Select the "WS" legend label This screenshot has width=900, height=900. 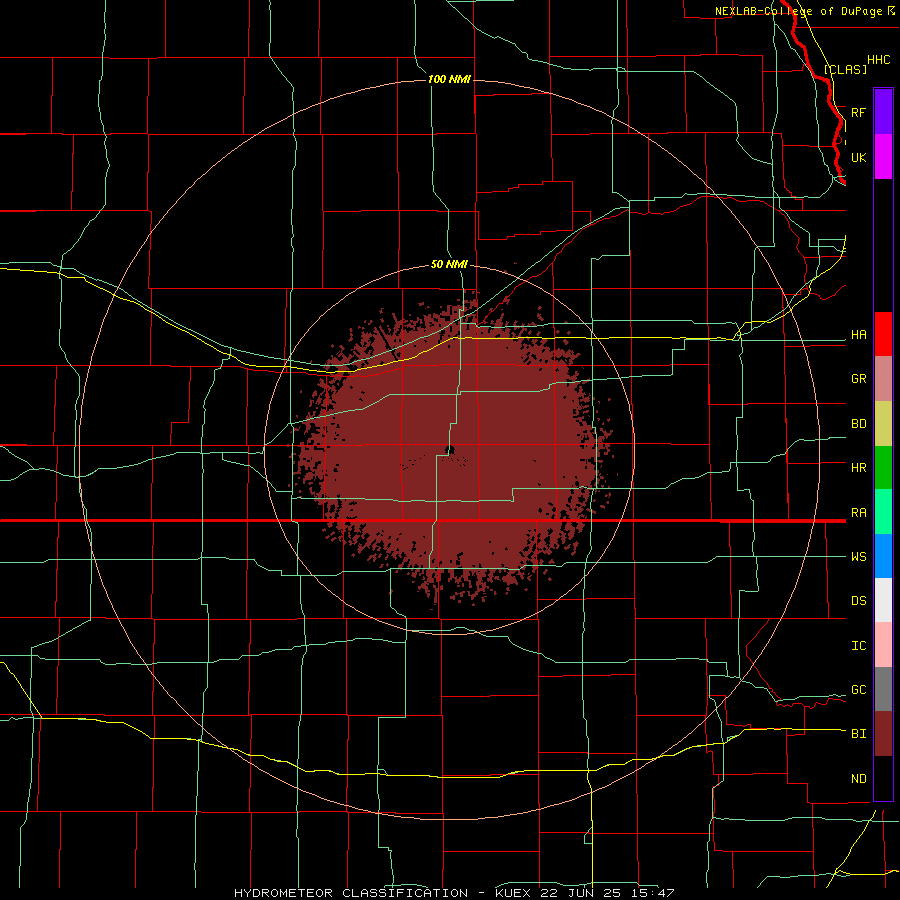(858, 556)
